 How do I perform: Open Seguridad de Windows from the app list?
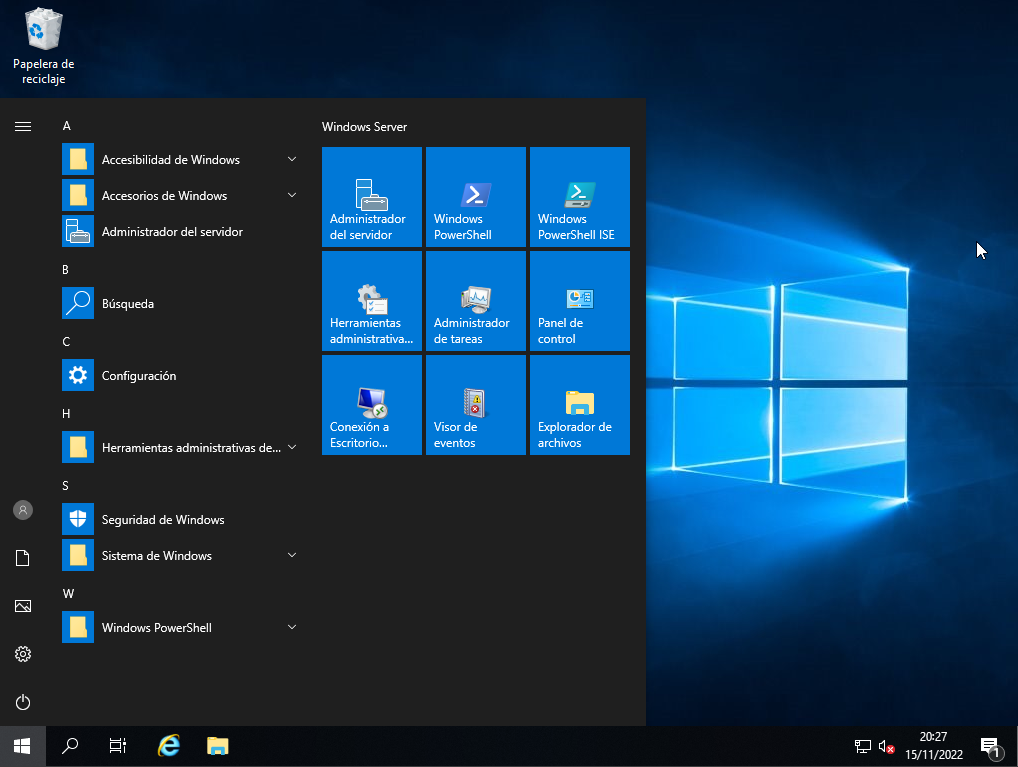pos(180,520)
